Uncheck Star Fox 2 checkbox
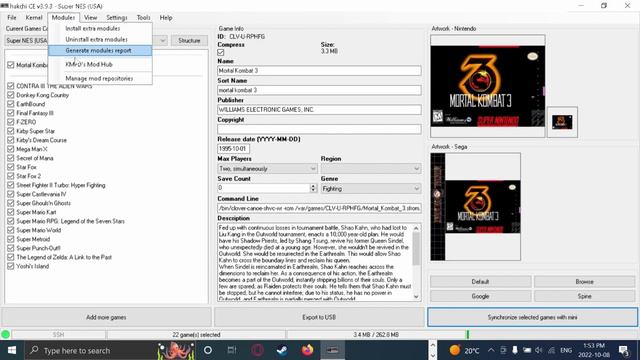Image resolution: width=640 pixels, height=360 pixels. [x=11, y=176]
